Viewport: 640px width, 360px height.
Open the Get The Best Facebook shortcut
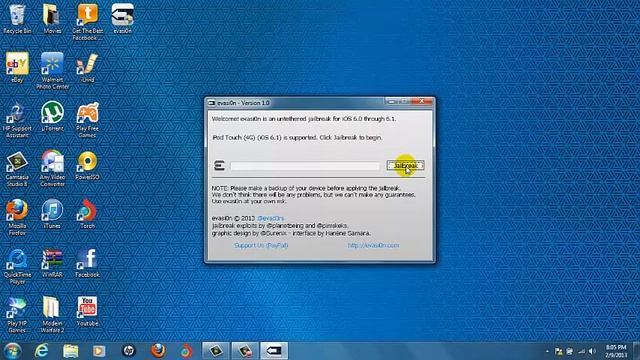pyautogui.click(x=87, y=22)
